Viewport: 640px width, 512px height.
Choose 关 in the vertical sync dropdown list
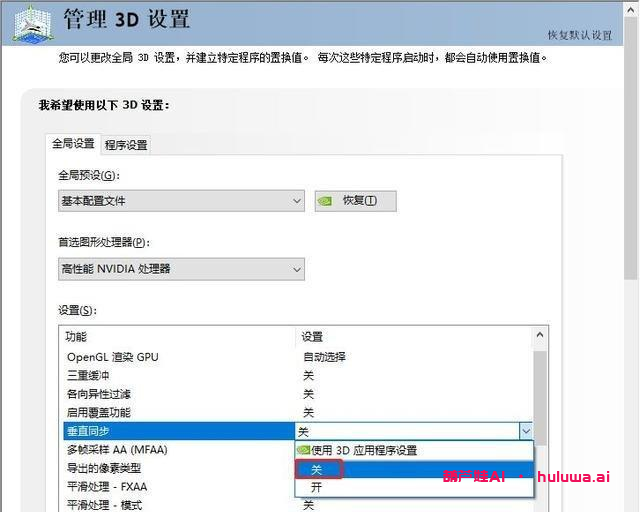point(317,469)
